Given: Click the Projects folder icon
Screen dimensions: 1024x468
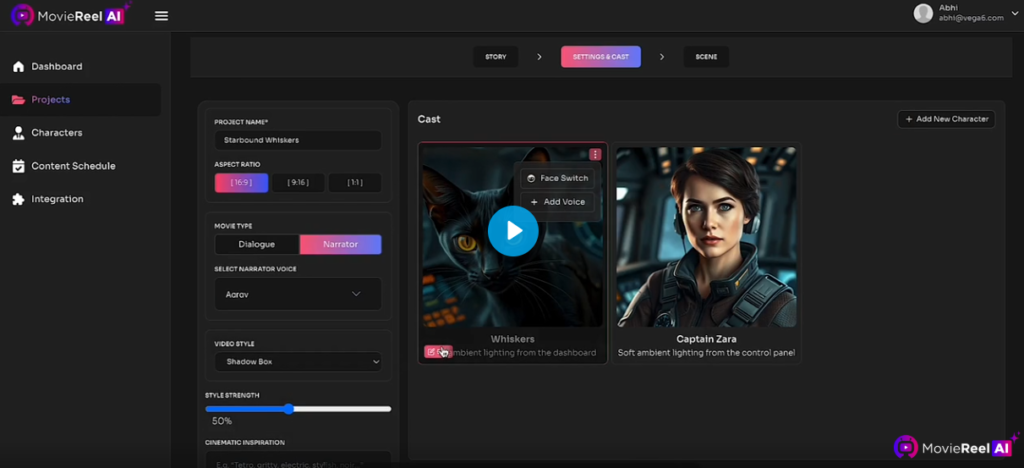Looking at the screenshot, I should 18,100.
